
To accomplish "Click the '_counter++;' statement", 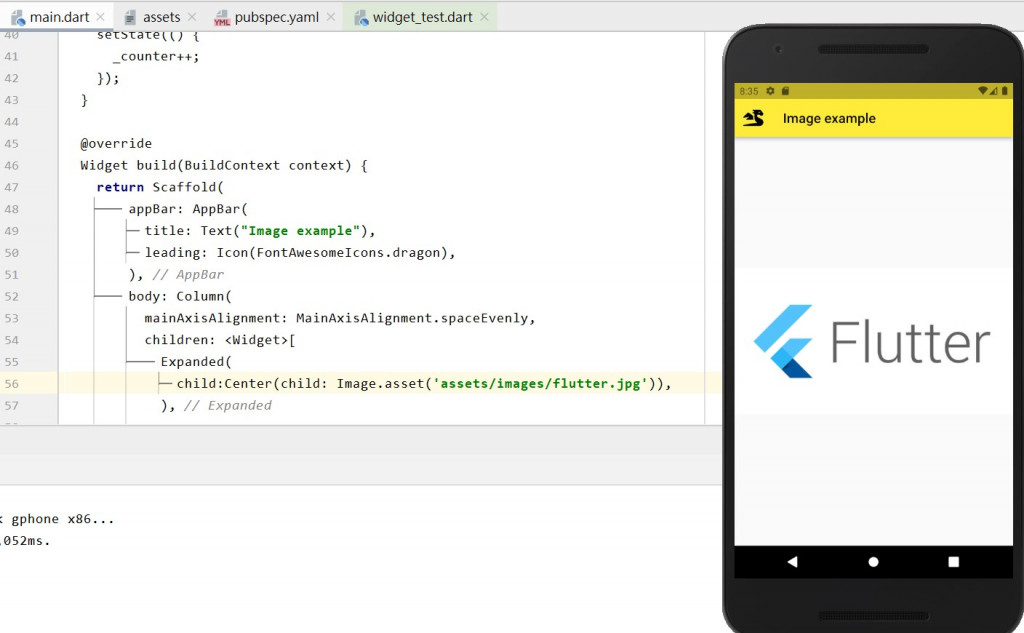I will (156, 56).
